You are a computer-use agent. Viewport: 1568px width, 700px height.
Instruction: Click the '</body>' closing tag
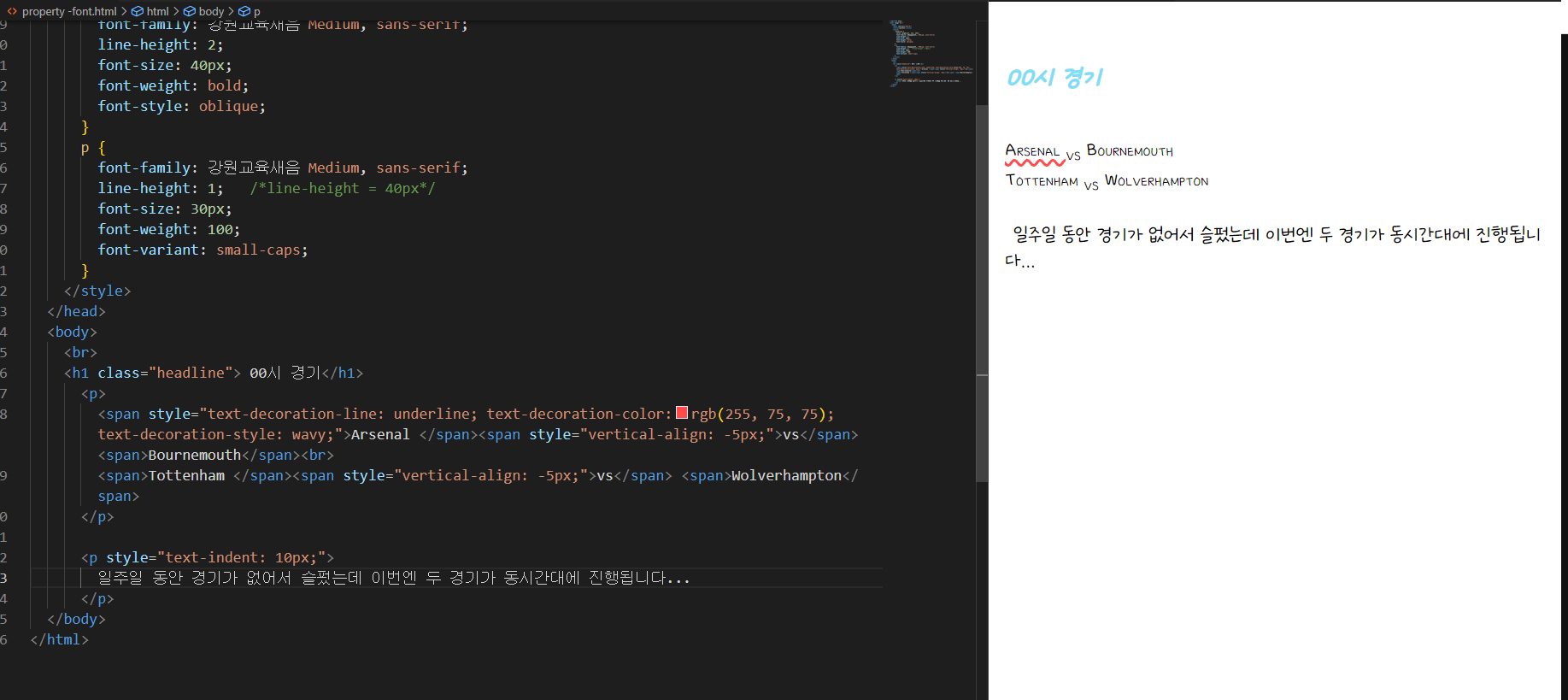point(76,619)
